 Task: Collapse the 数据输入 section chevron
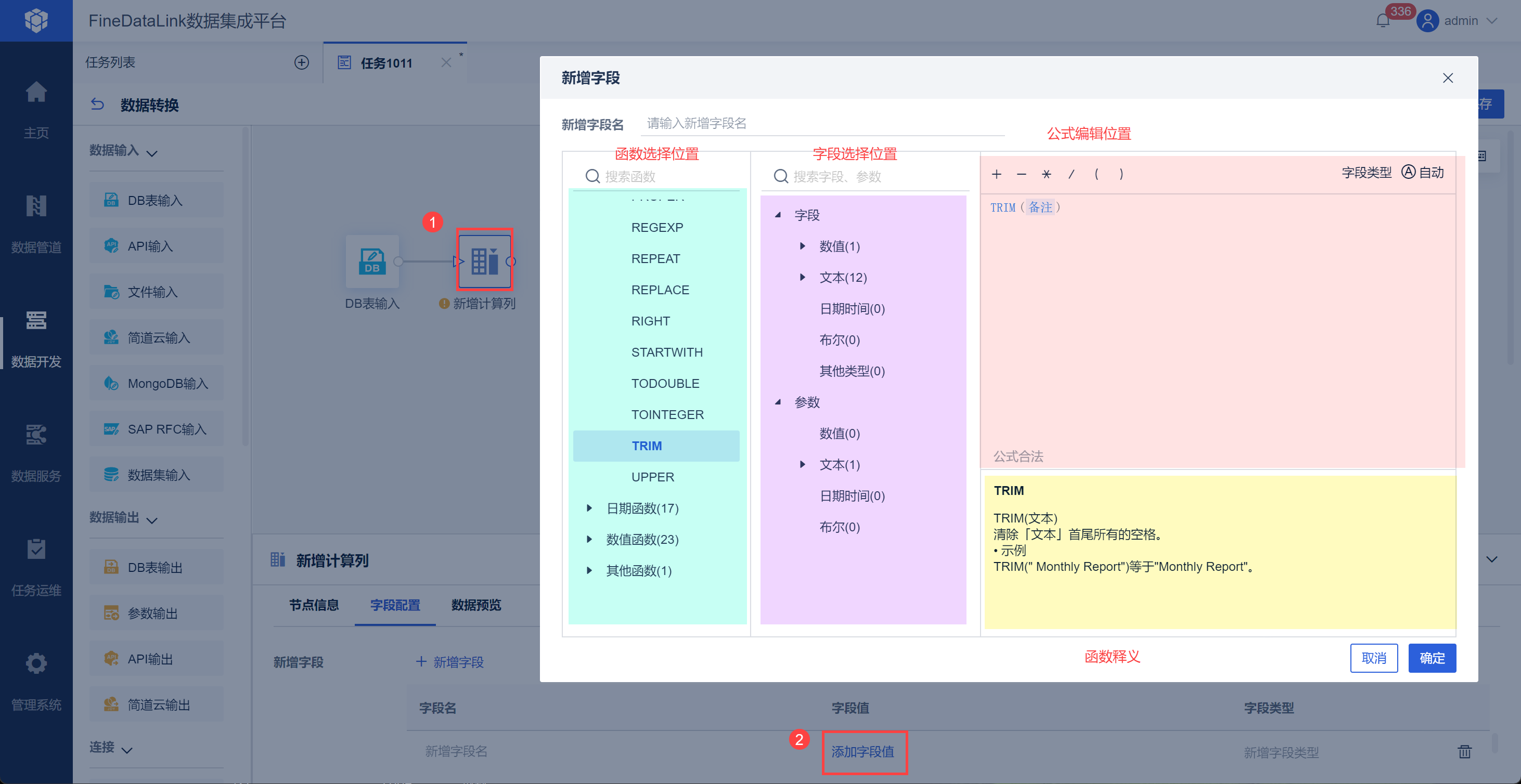152,153
